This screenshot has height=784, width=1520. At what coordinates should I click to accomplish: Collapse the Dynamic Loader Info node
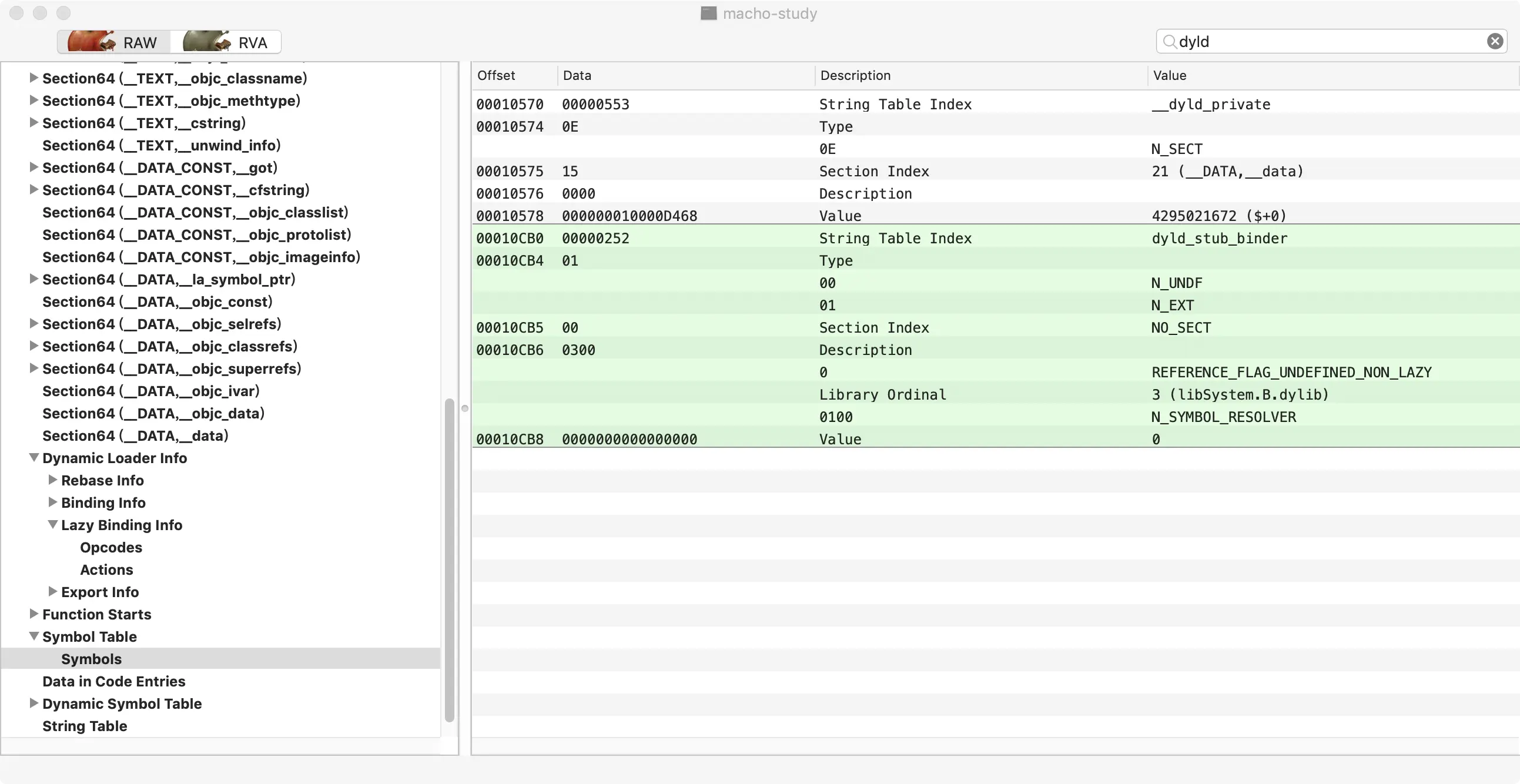point(34,457)
